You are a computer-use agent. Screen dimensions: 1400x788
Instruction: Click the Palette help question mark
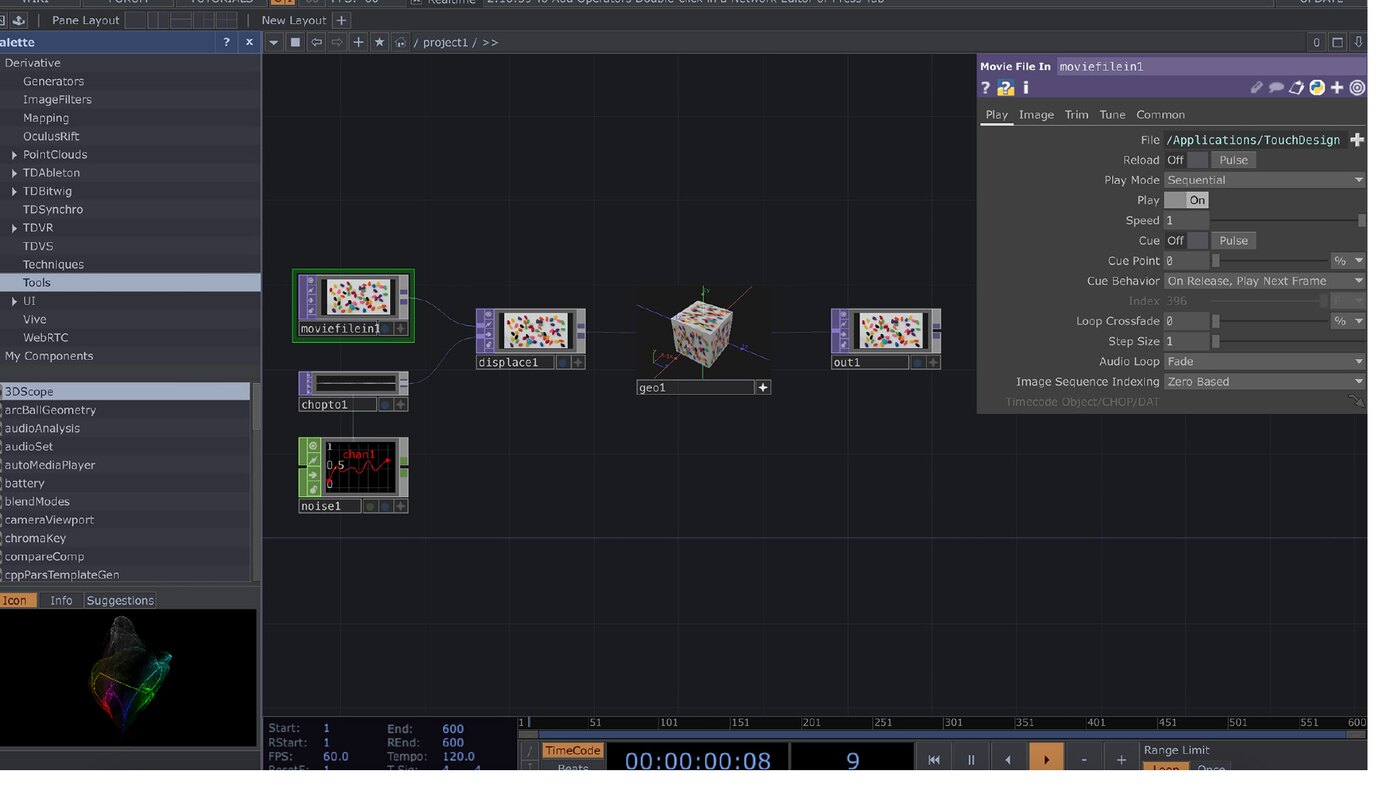(x=226, y=42)
